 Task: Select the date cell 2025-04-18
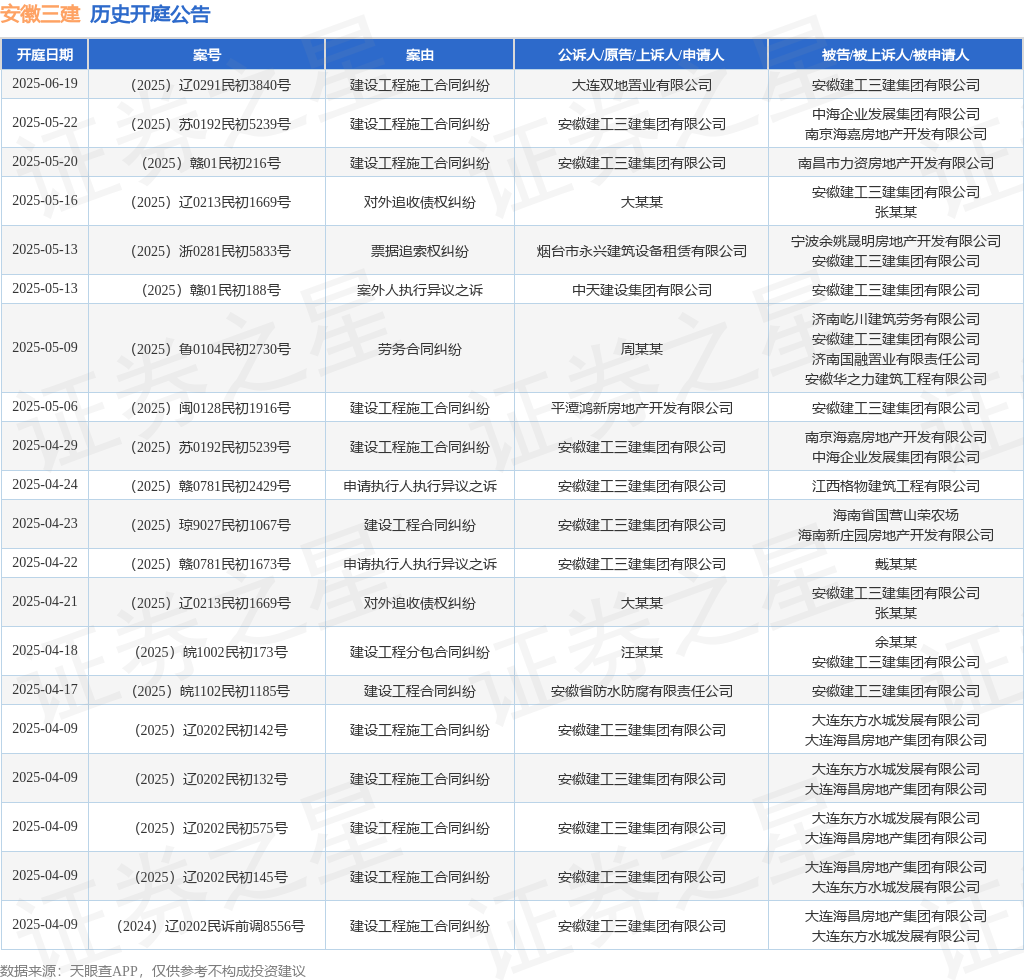tap(44, 650)
